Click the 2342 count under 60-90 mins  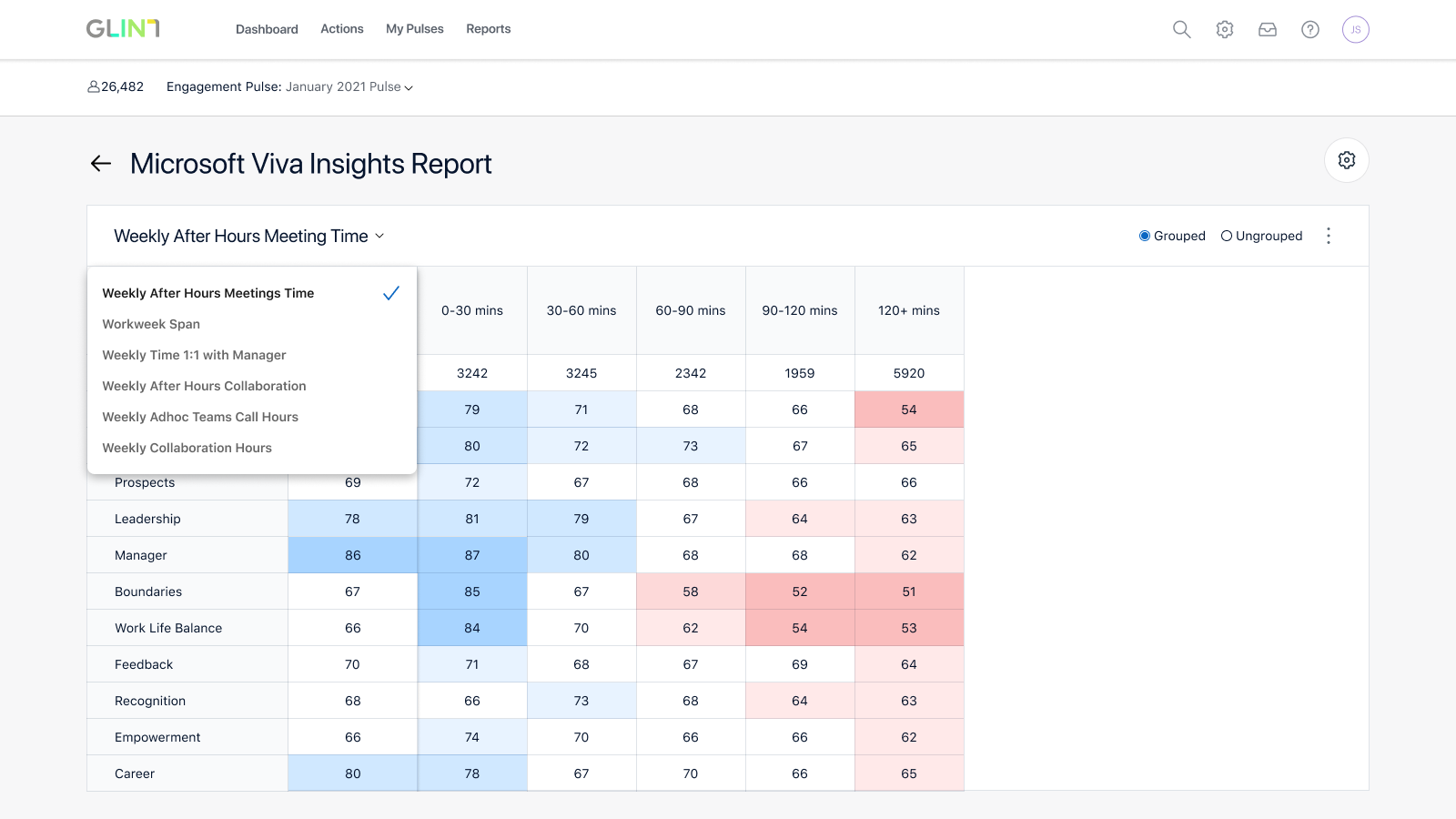coord(691,373)
